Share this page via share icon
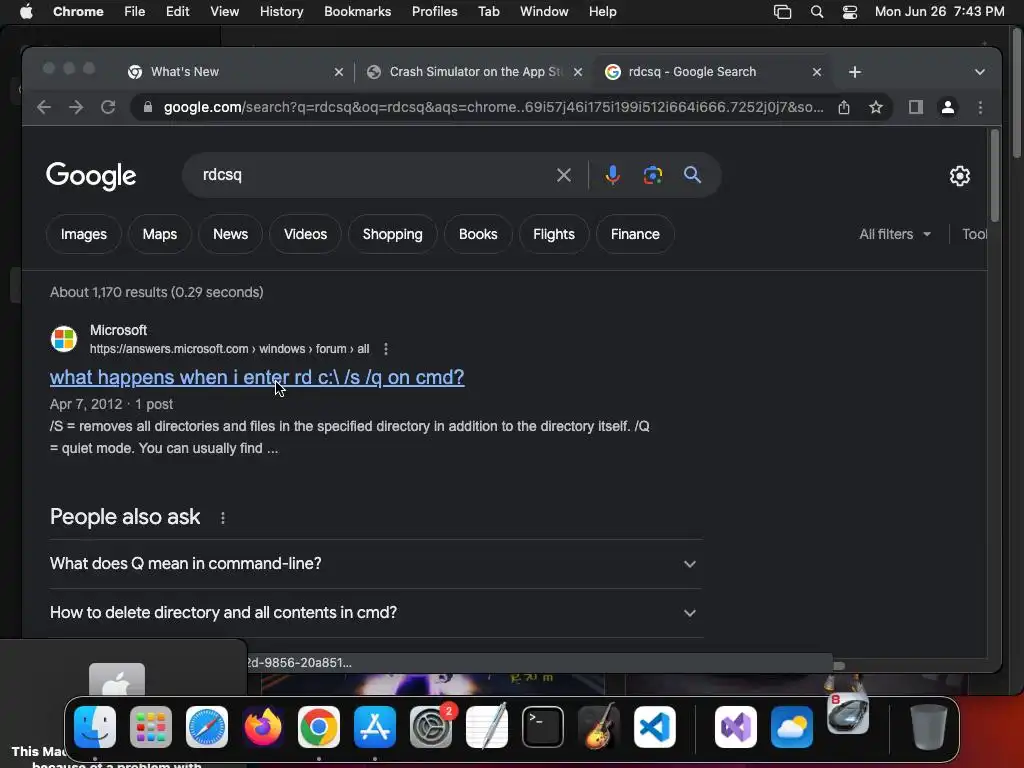 (844, 107)
